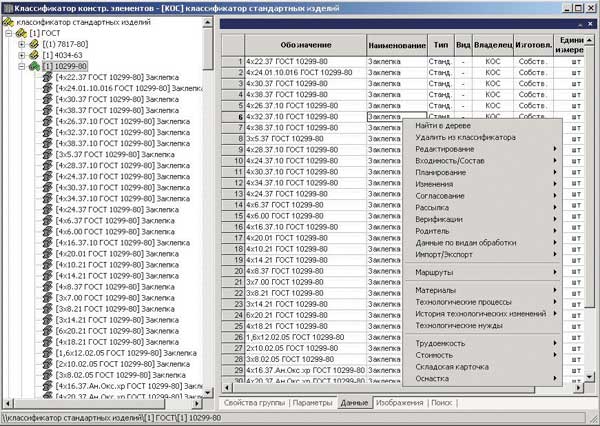
Task: Select tree item 4x18.21 ГОСТ 10299-80 Заклепка
Action: (117, 342)
